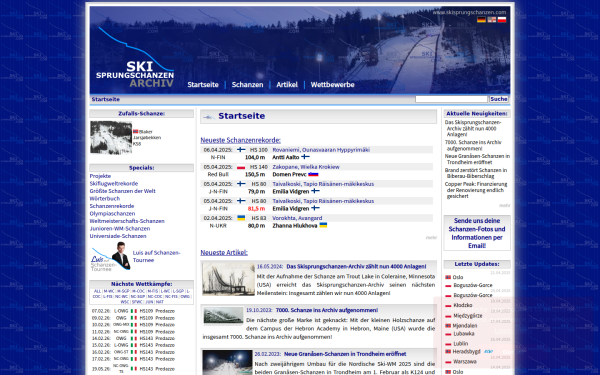Viewport: 600px width, 375px height.
Task: Open Międzygórze in Letzte Updates
Action: pos(468,316)
